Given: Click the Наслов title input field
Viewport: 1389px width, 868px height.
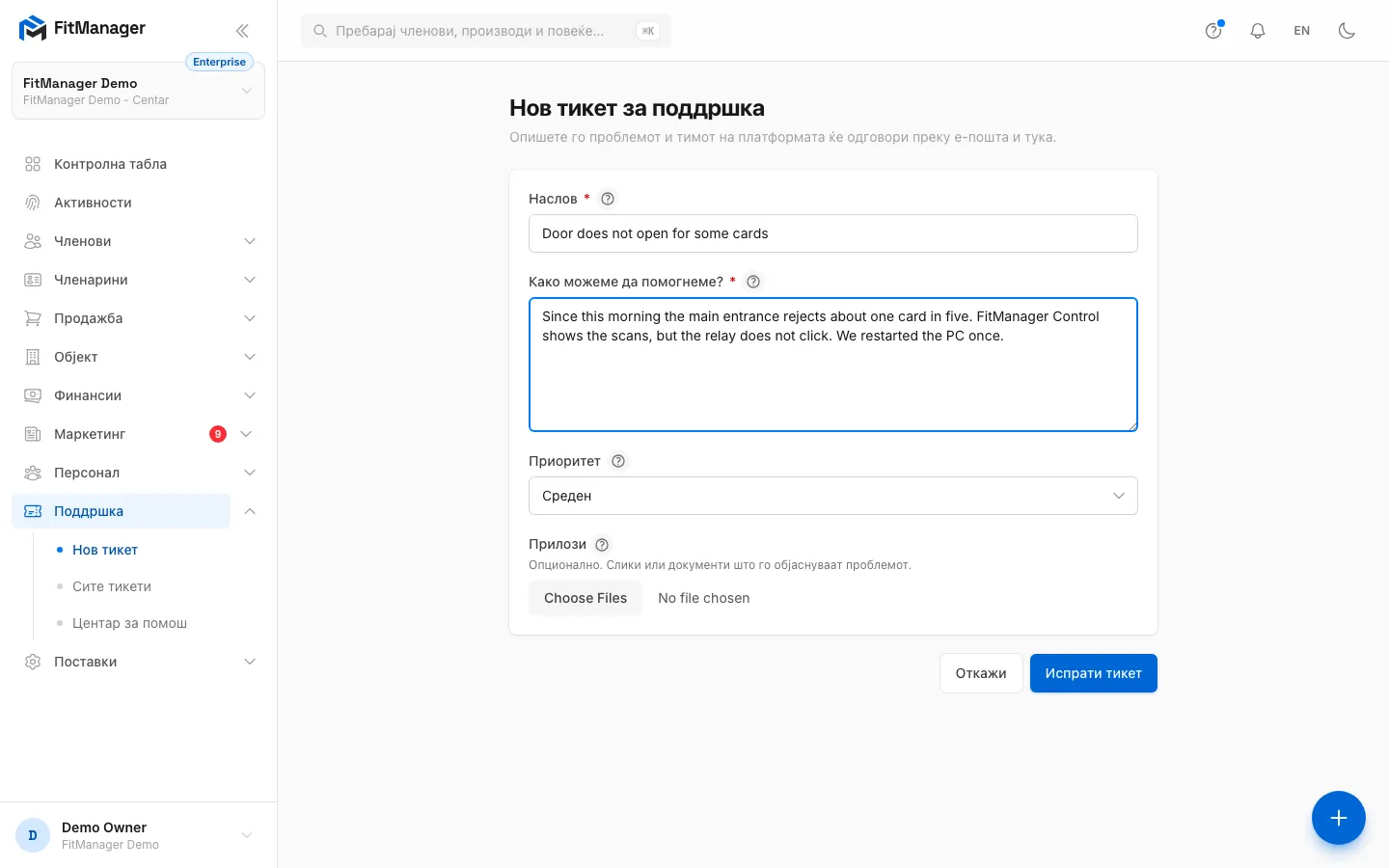Looking at the screenshot, I should point(833,233).
